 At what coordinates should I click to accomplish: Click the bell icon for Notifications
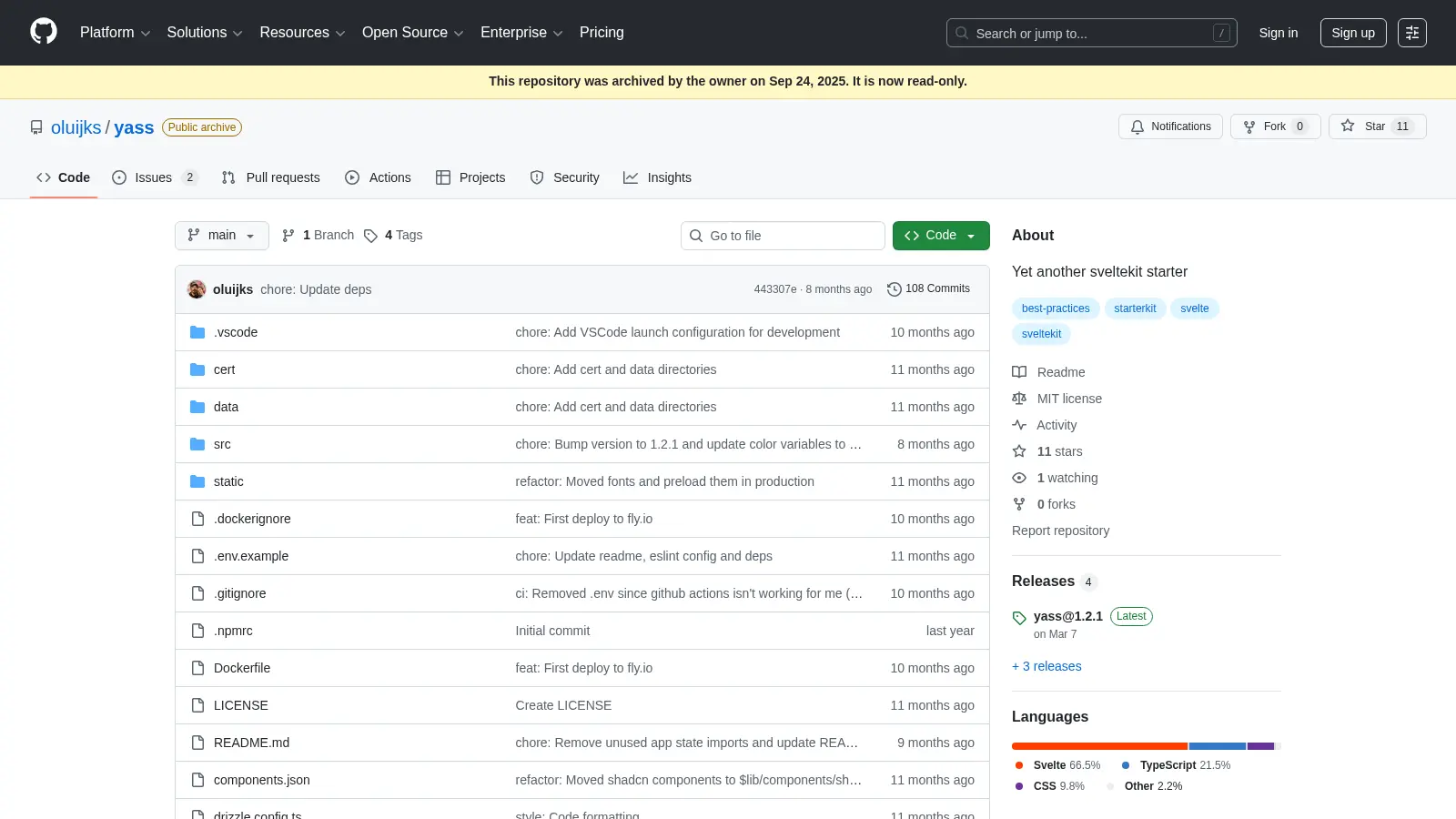point(1137,126)
